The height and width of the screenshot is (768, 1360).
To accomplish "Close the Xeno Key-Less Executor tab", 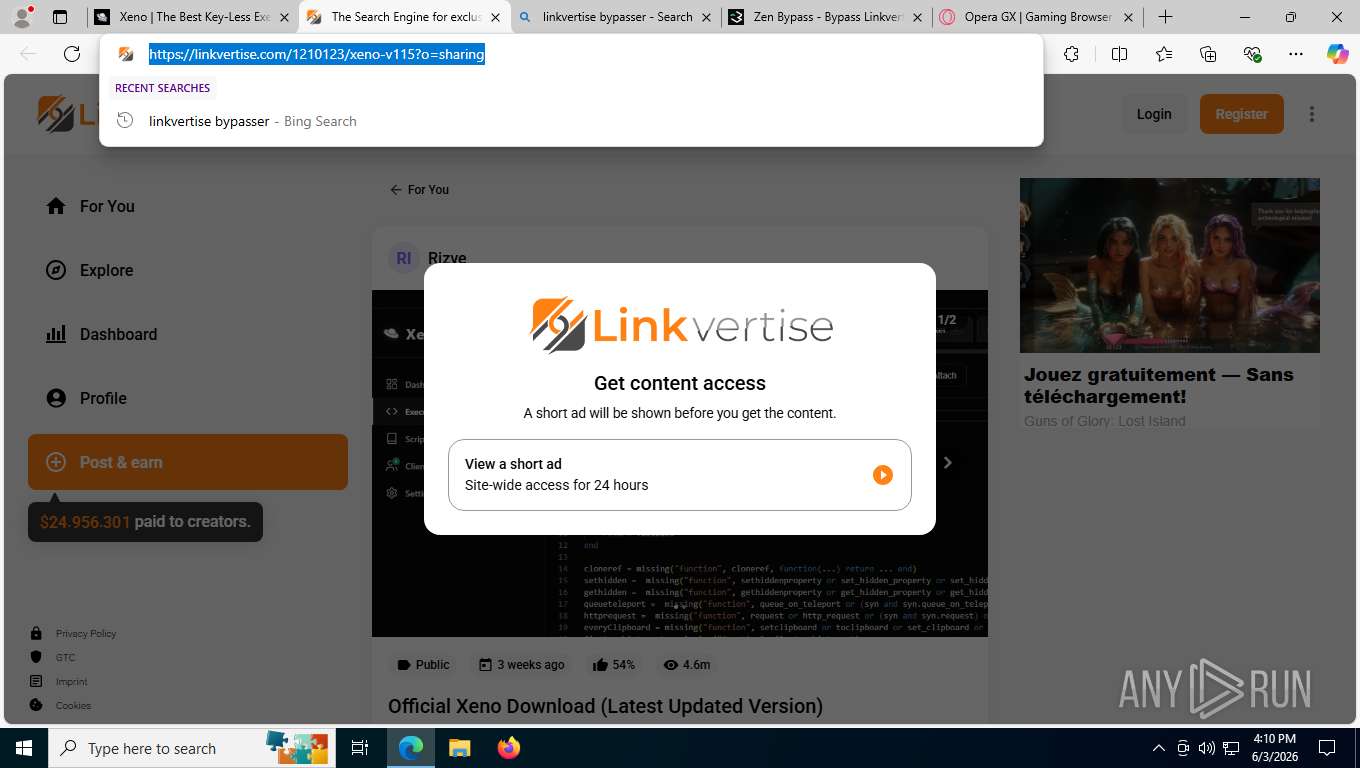I will 284,17.
